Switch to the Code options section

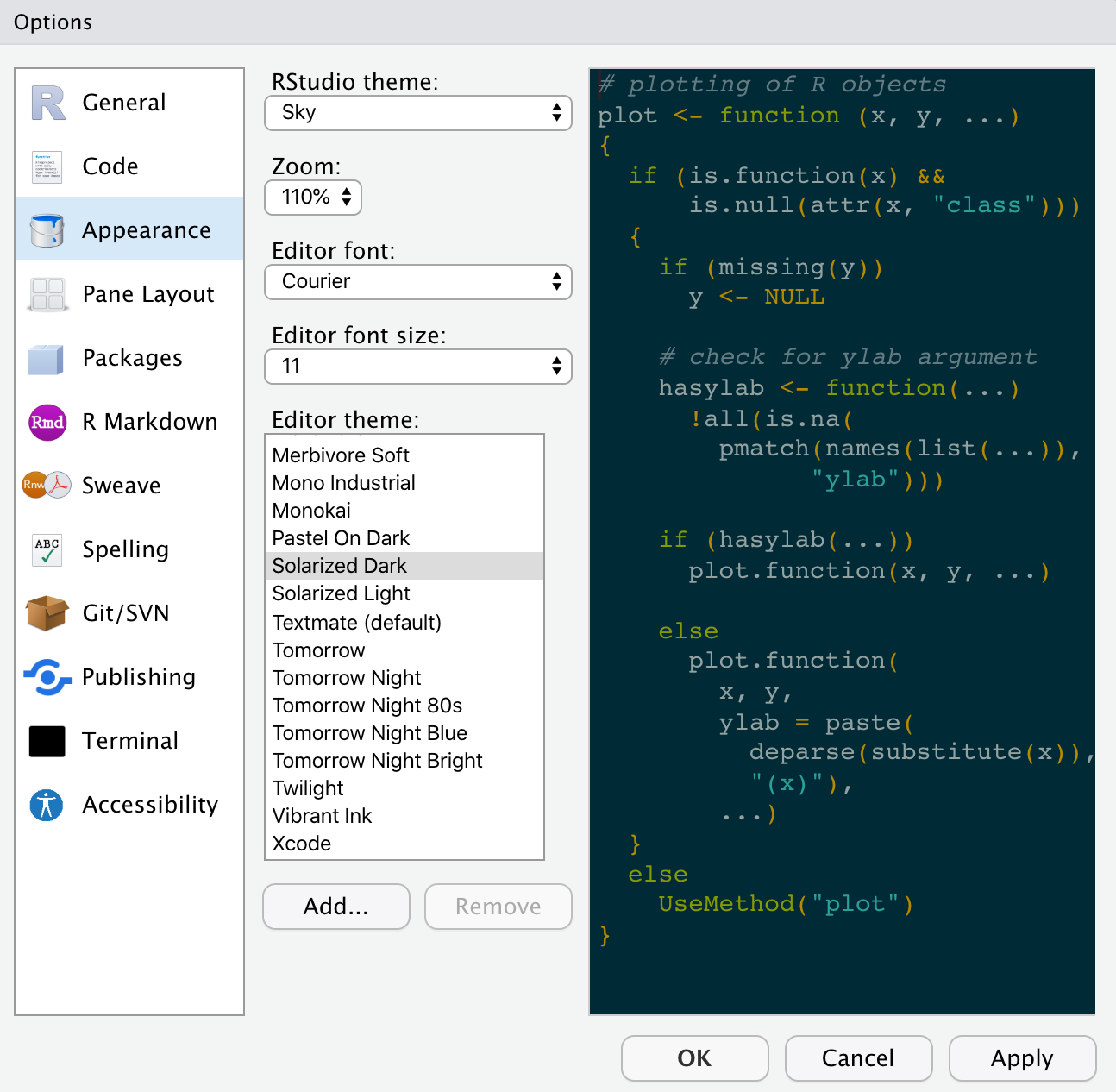pyautogui.click(x=129, y=166)
